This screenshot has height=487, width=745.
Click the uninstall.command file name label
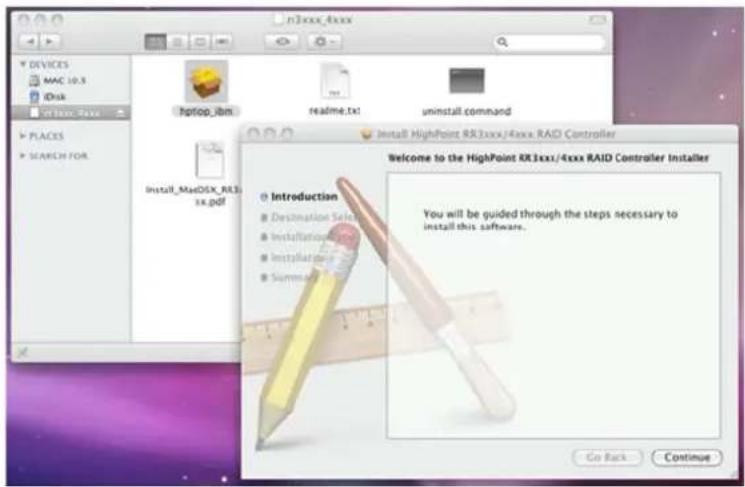point(467,112)
